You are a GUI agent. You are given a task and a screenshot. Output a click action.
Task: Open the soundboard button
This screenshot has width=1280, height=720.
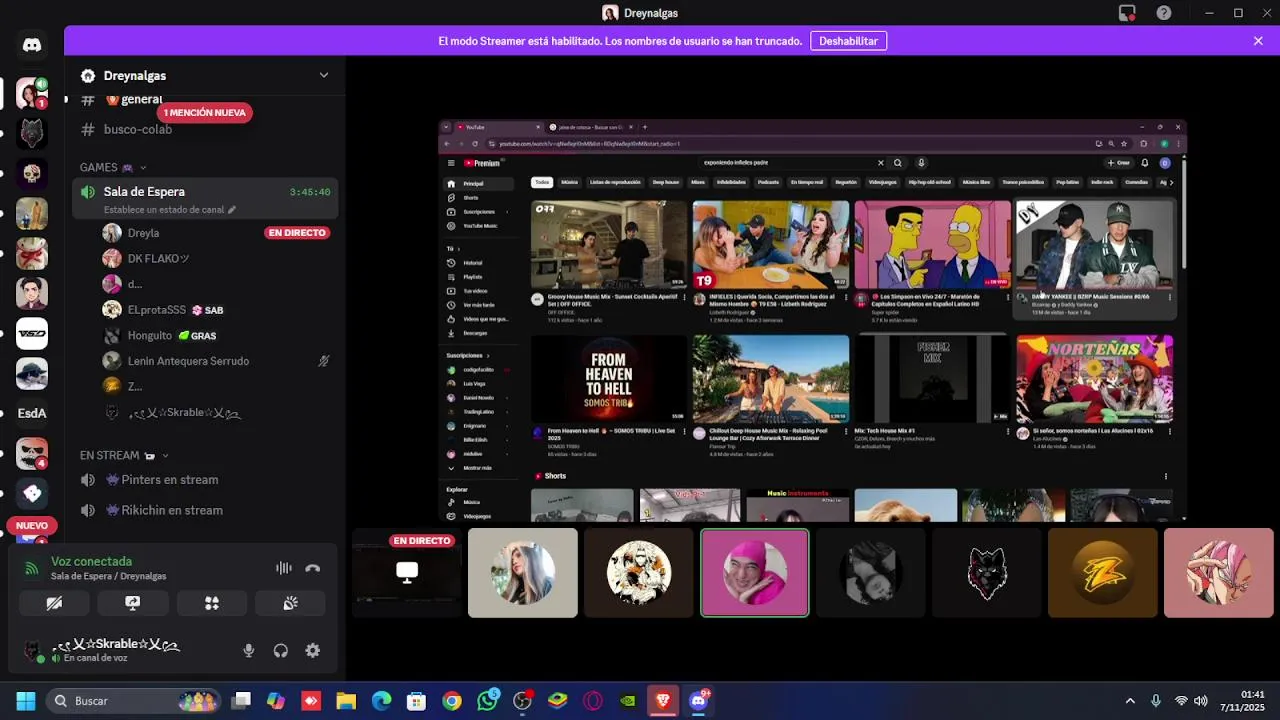pos(290,603)
